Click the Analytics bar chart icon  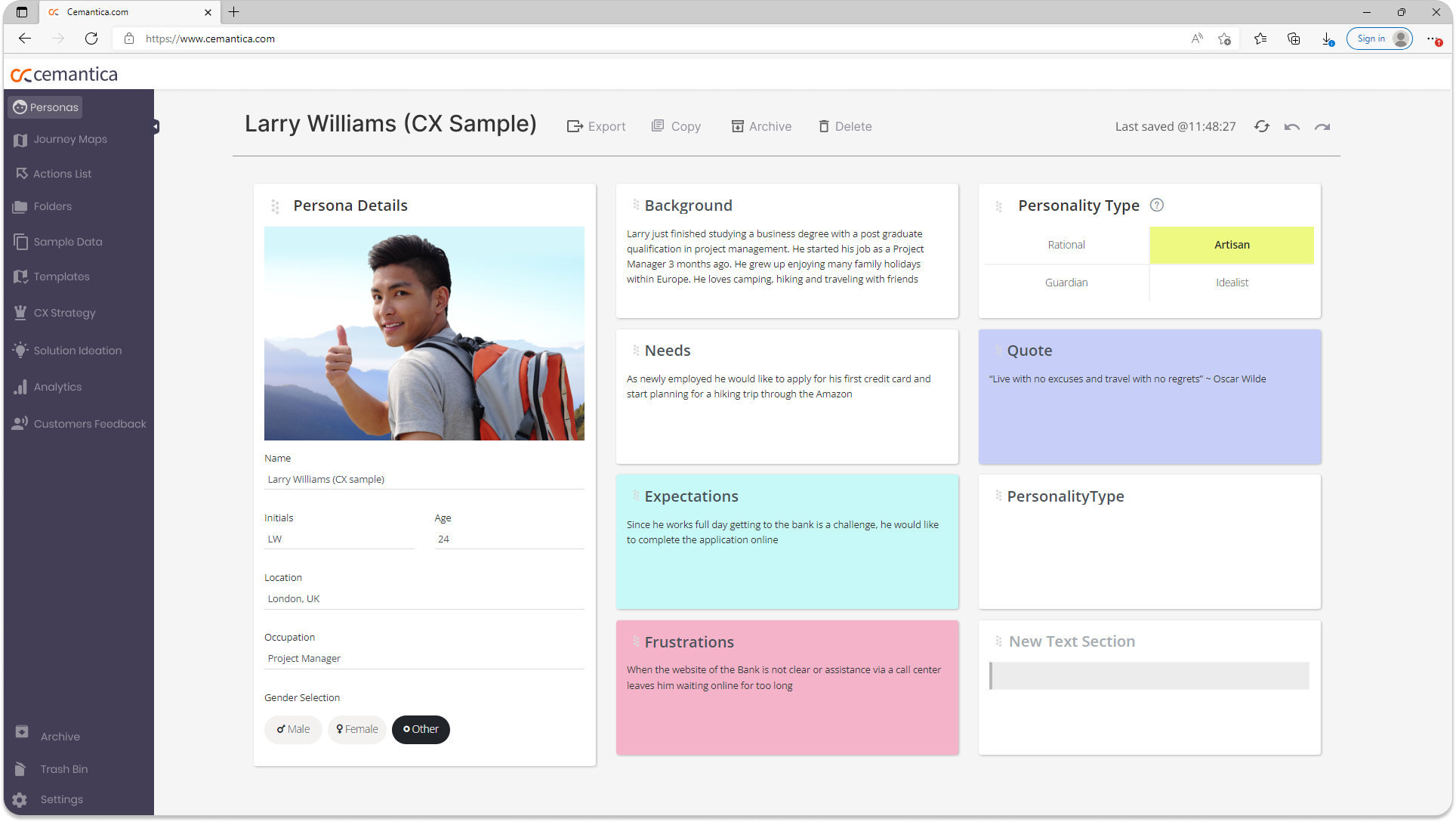20,387
